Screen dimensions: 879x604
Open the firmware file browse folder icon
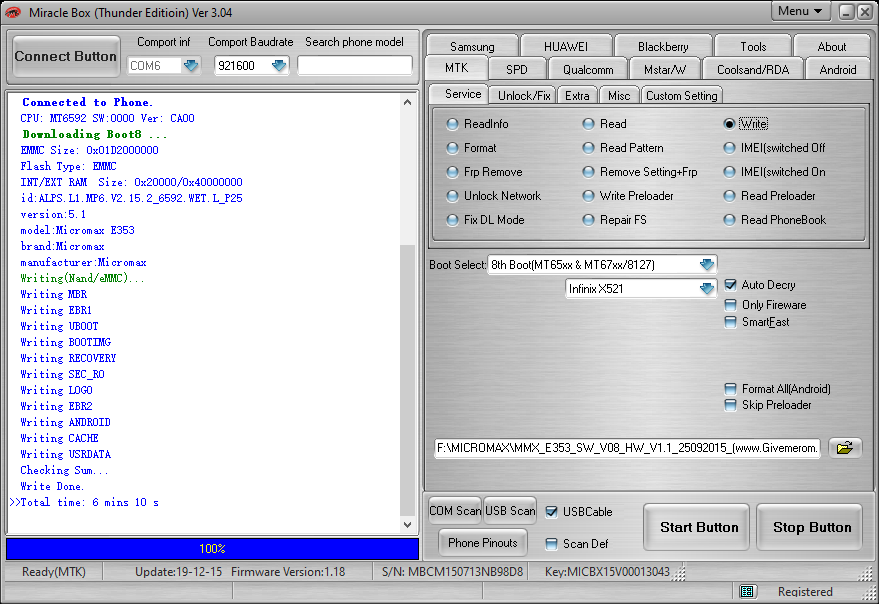845,448
